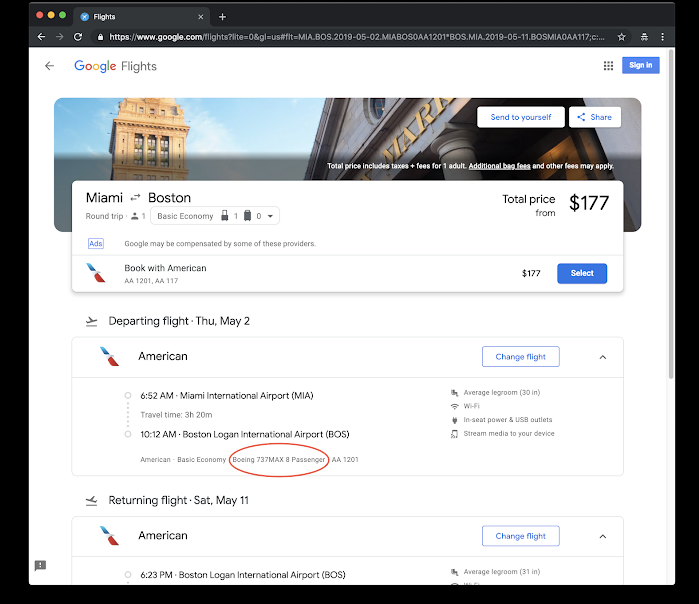The width and height of the screenshot is (699, 604).
Task: Click the back arrow beside Google Flights logo
Action: (49, 66)
